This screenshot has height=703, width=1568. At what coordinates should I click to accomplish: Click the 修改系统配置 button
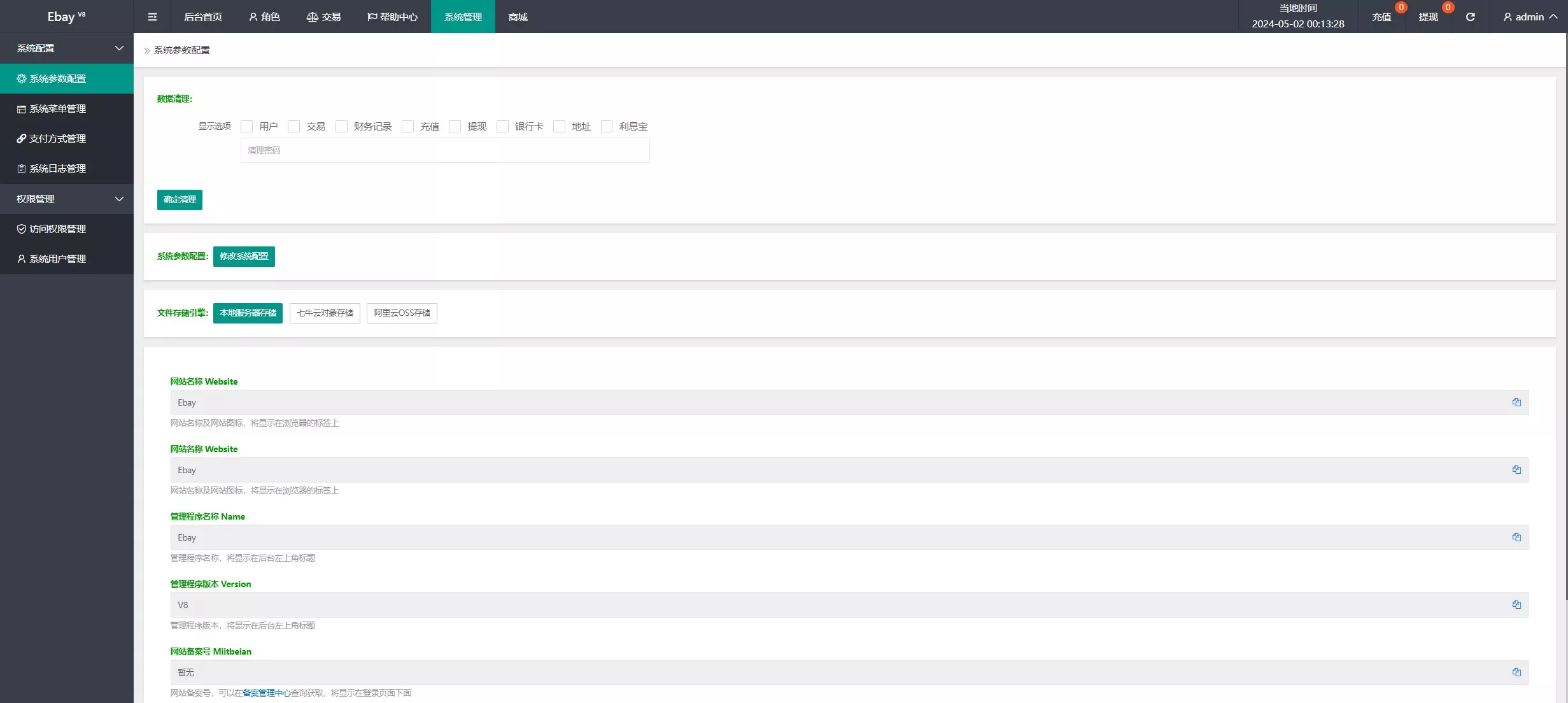click(244, 257)
